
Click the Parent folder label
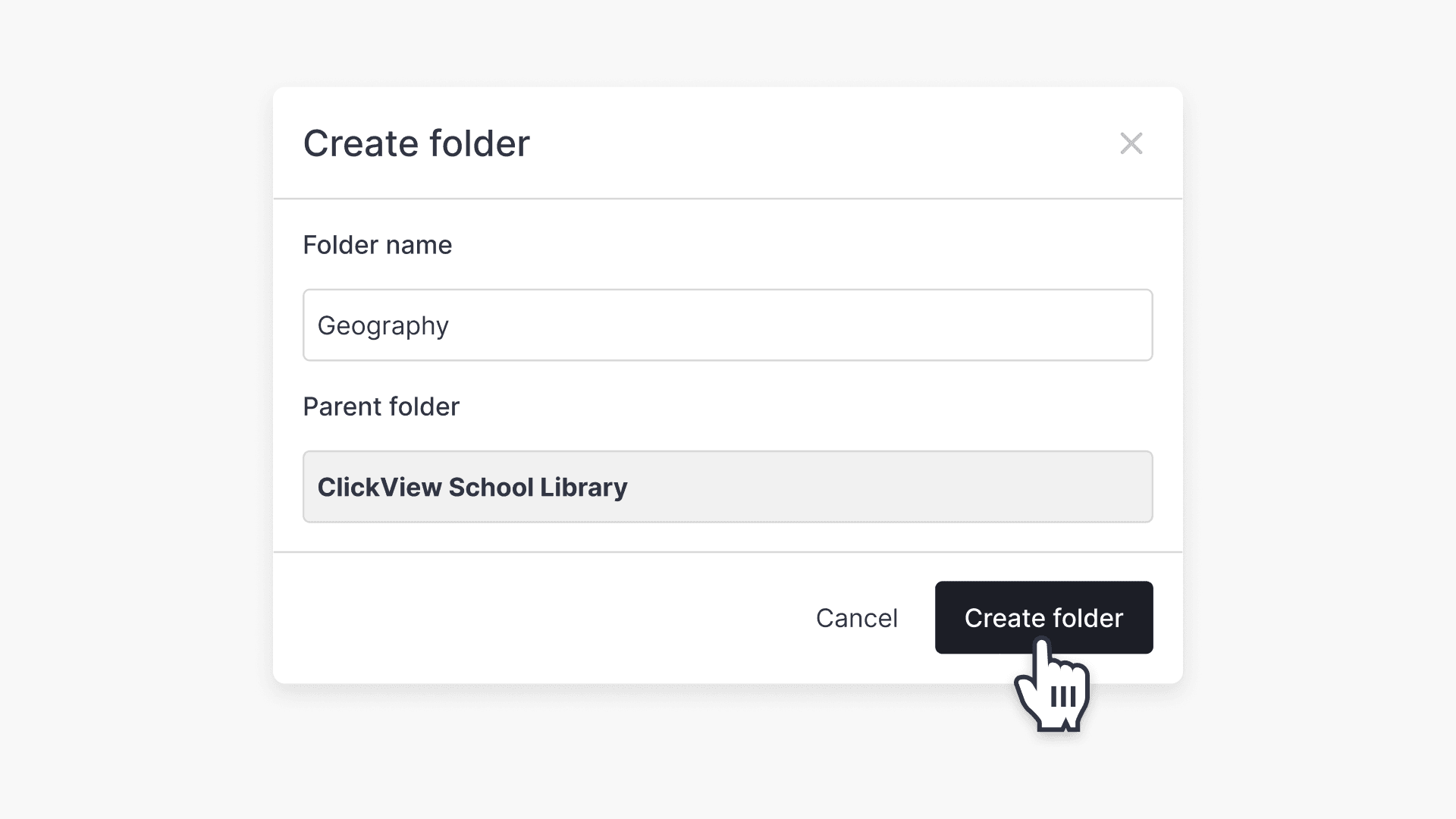click(381, 406)
